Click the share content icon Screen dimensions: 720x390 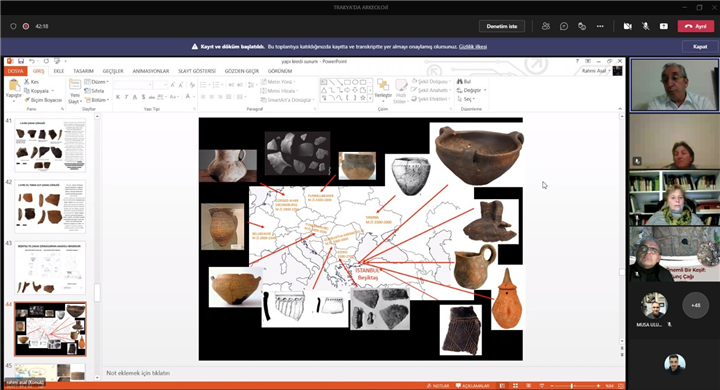coord(664,26)
